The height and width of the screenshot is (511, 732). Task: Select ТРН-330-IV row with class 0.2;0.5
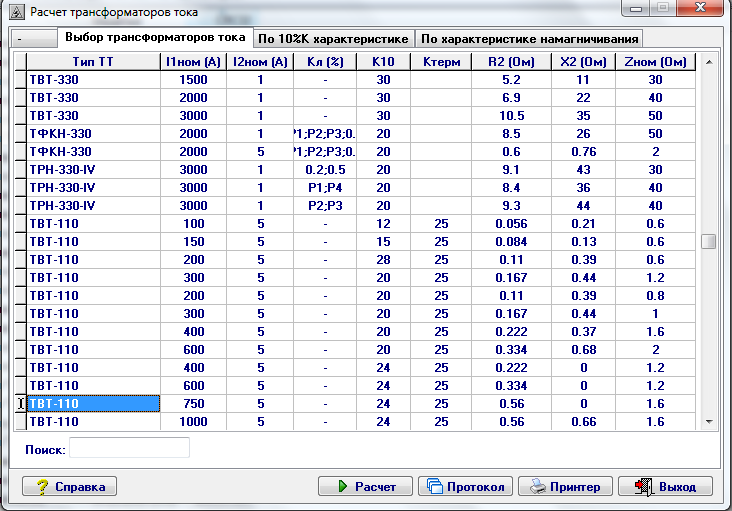(x=355, y=170)
